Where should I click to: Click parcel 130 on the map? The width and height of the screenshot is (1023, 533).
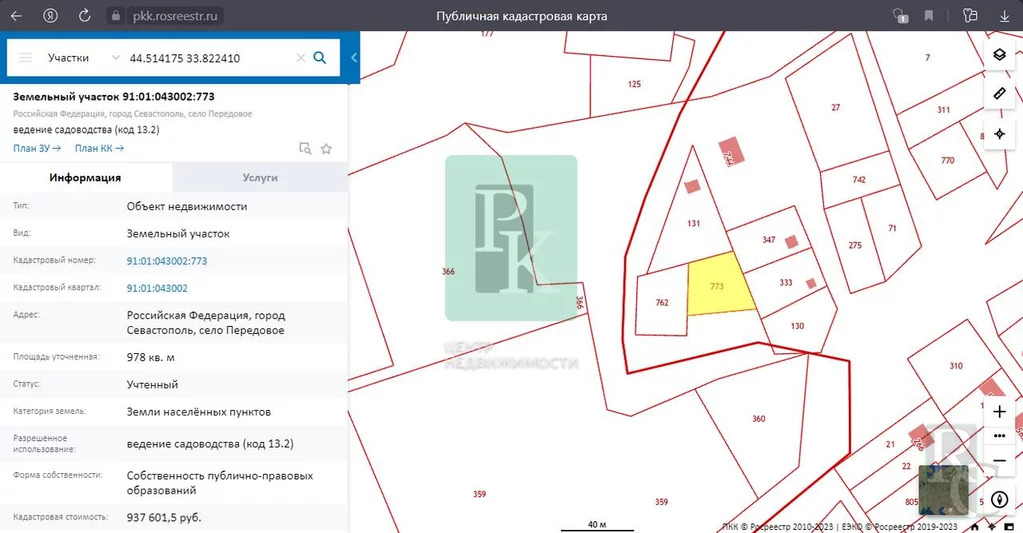coord(797,326)
